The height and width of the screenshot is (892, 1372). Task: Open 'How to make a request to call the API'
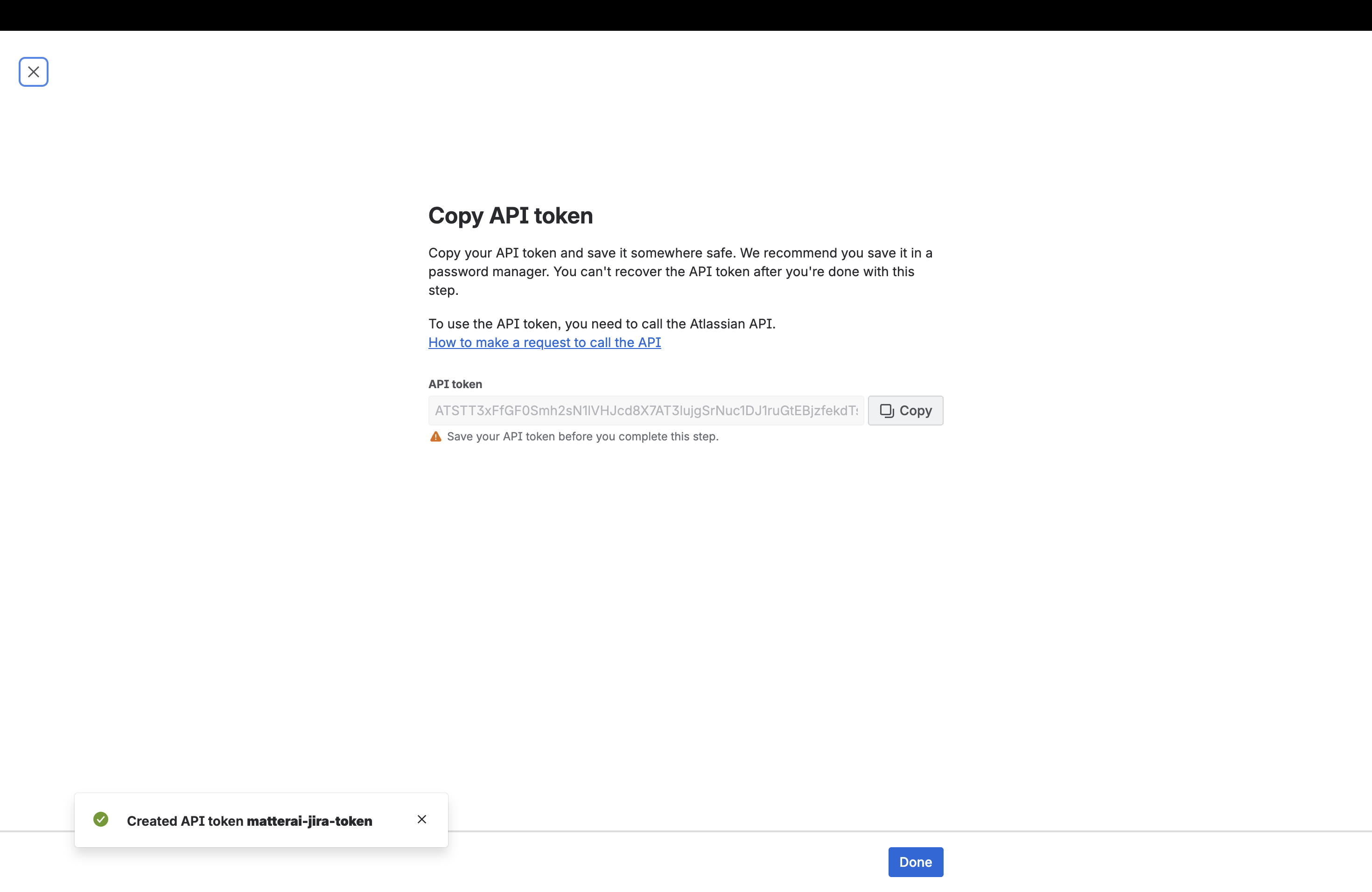(544, 342)
